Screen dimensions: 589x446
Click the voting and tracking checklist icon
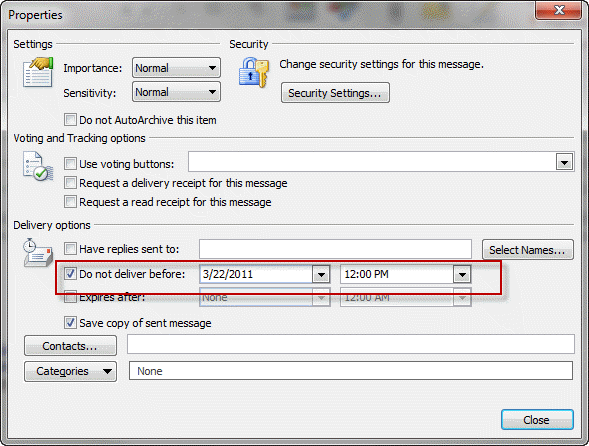[38, 166]
